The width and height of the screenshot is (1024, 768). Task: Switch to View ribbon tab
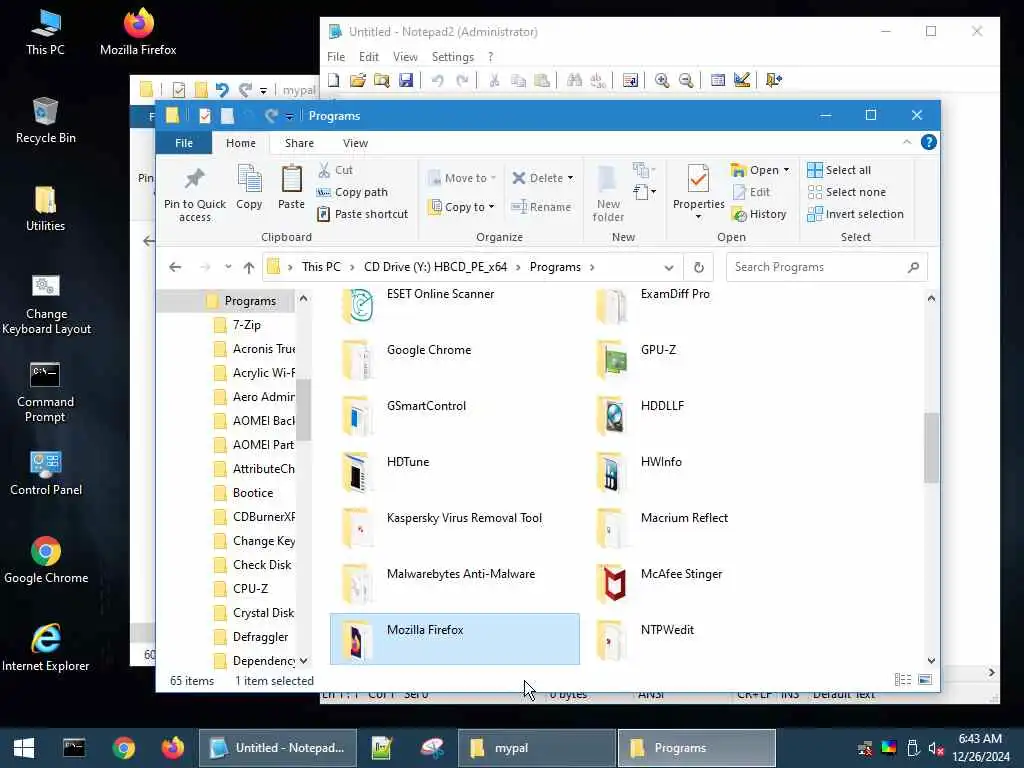[x=355, y=143]
